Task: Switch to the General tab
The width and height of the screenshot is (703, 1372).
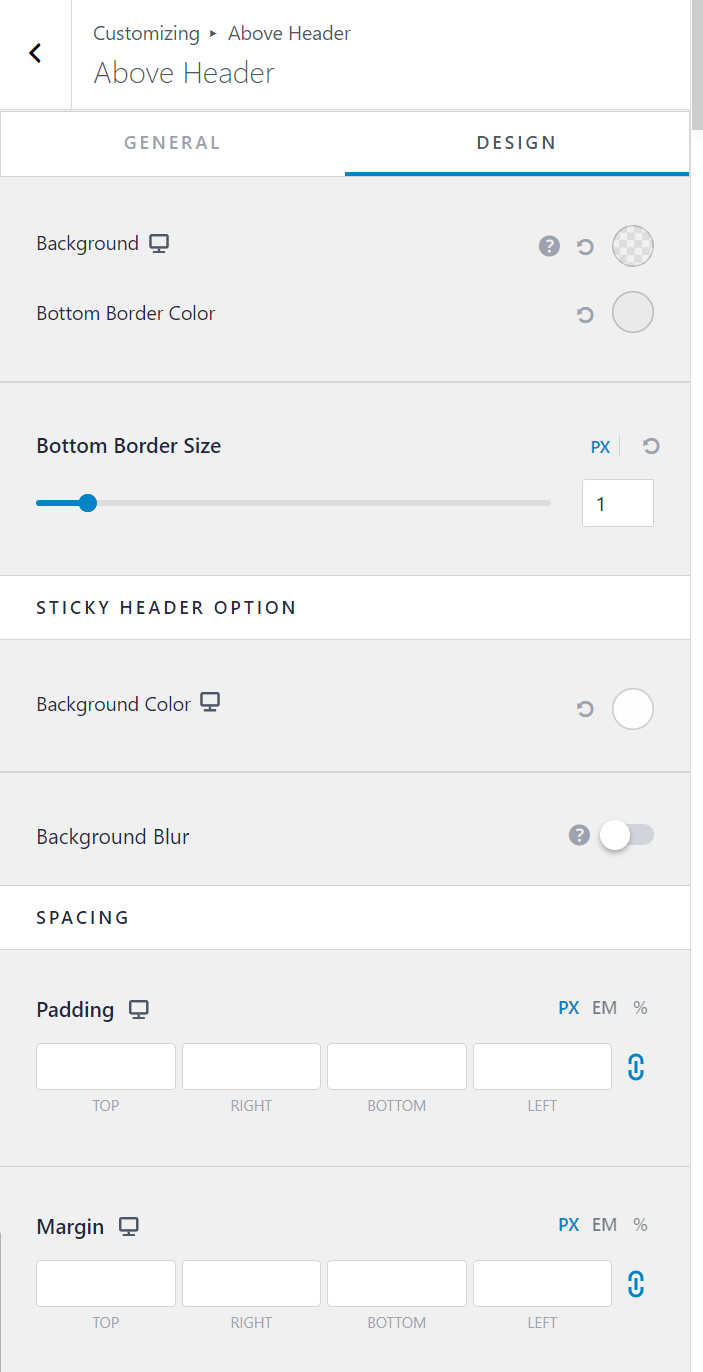Action: coord(172,143)
